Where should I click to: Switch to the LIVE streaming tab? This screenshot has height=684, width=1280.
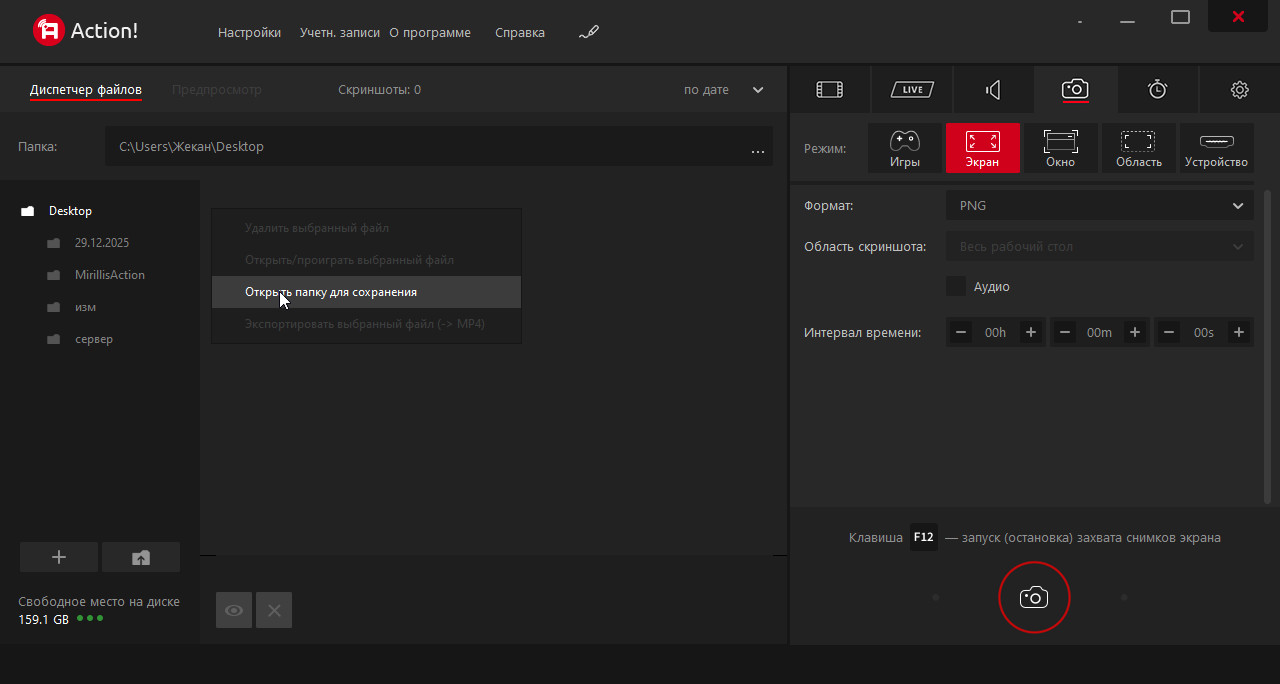point(911,90)
